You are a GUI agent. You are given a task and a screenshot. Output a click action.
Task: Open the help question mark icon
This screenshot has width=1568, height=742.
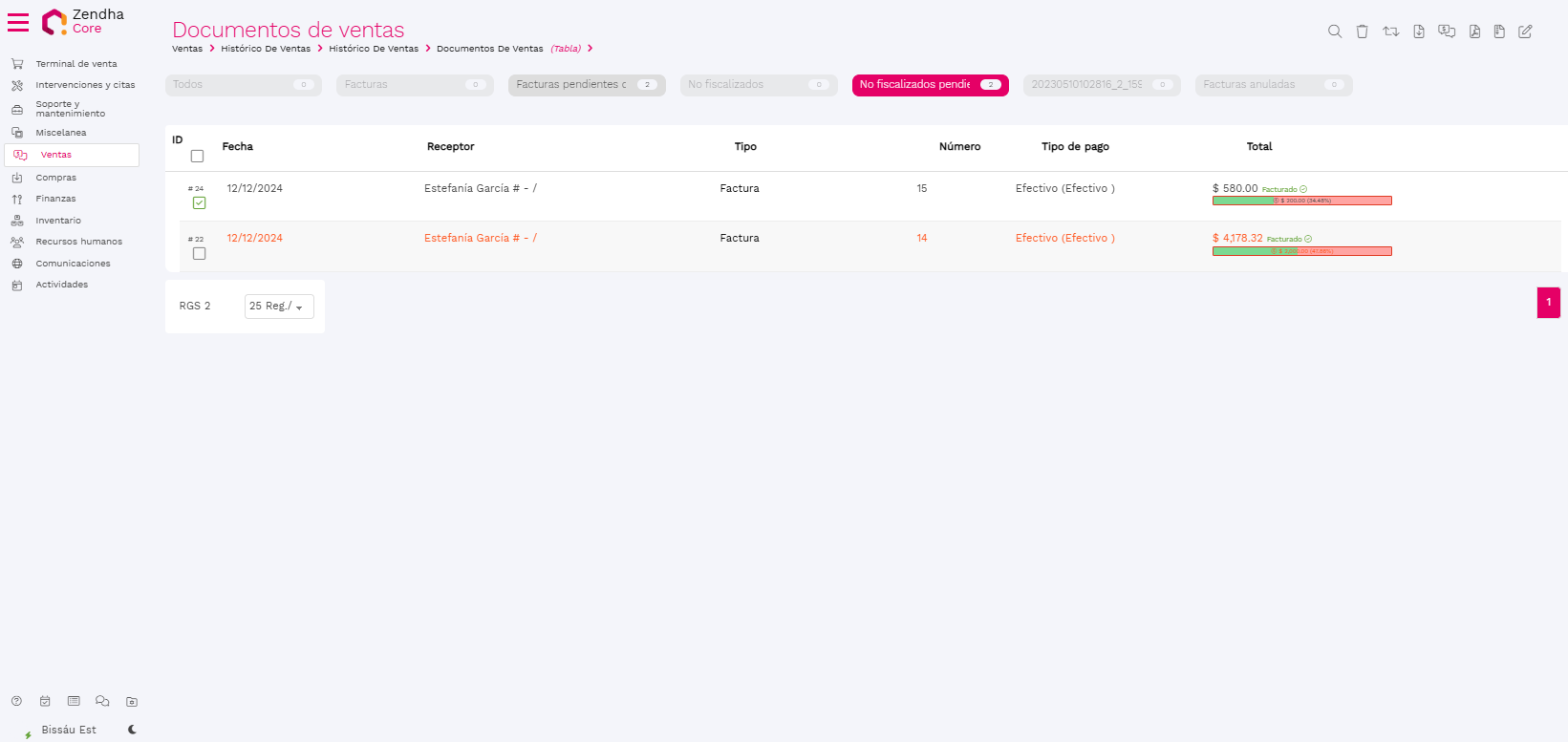[x=16, y=701]
